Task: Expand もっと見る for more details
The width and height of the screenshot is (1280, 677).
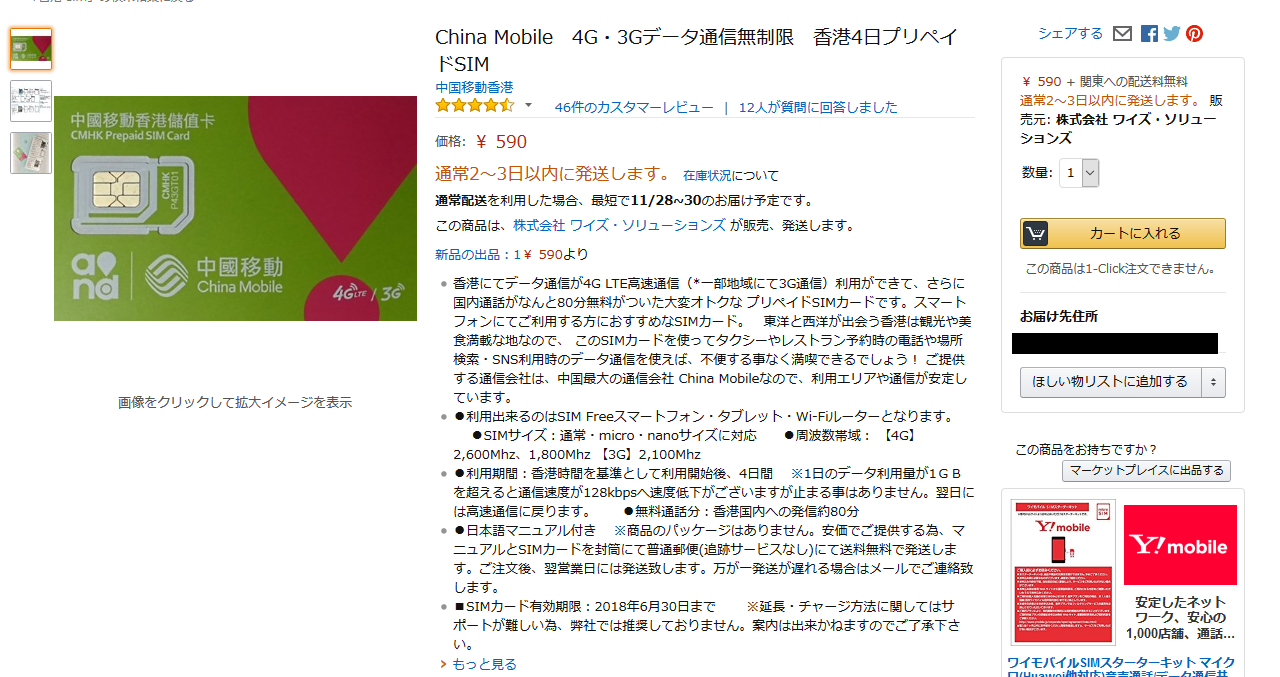Action: pyautogui.click(x=478, y=664)
